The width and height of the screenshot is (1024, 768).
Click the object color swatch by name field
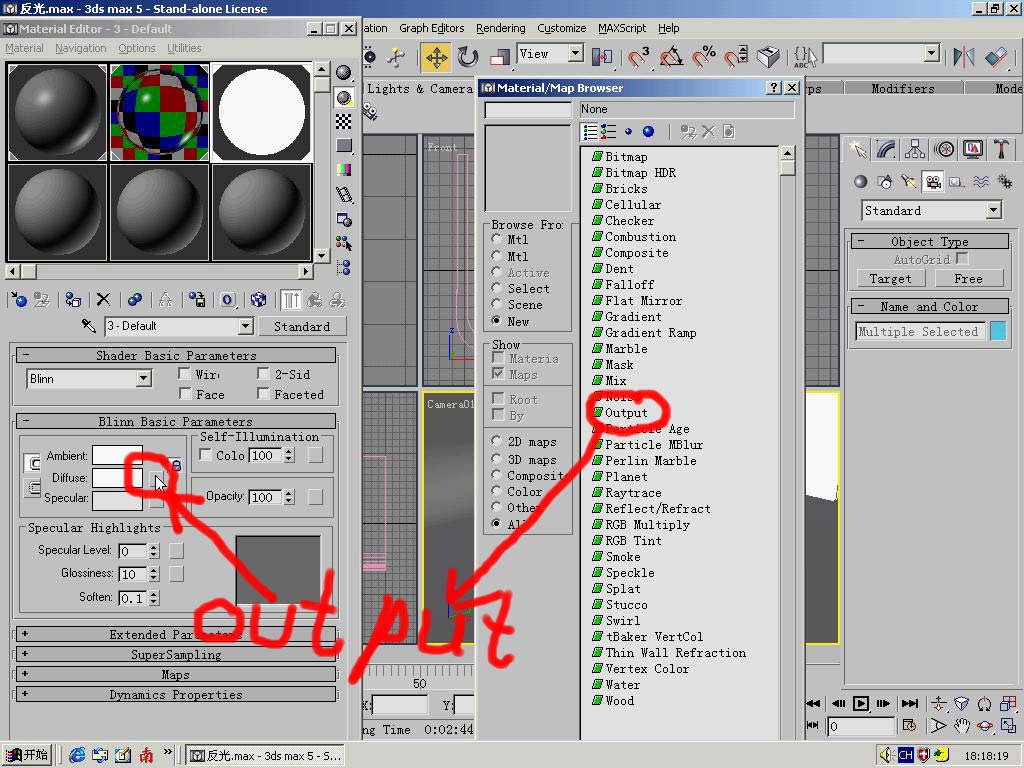point(998,331)
